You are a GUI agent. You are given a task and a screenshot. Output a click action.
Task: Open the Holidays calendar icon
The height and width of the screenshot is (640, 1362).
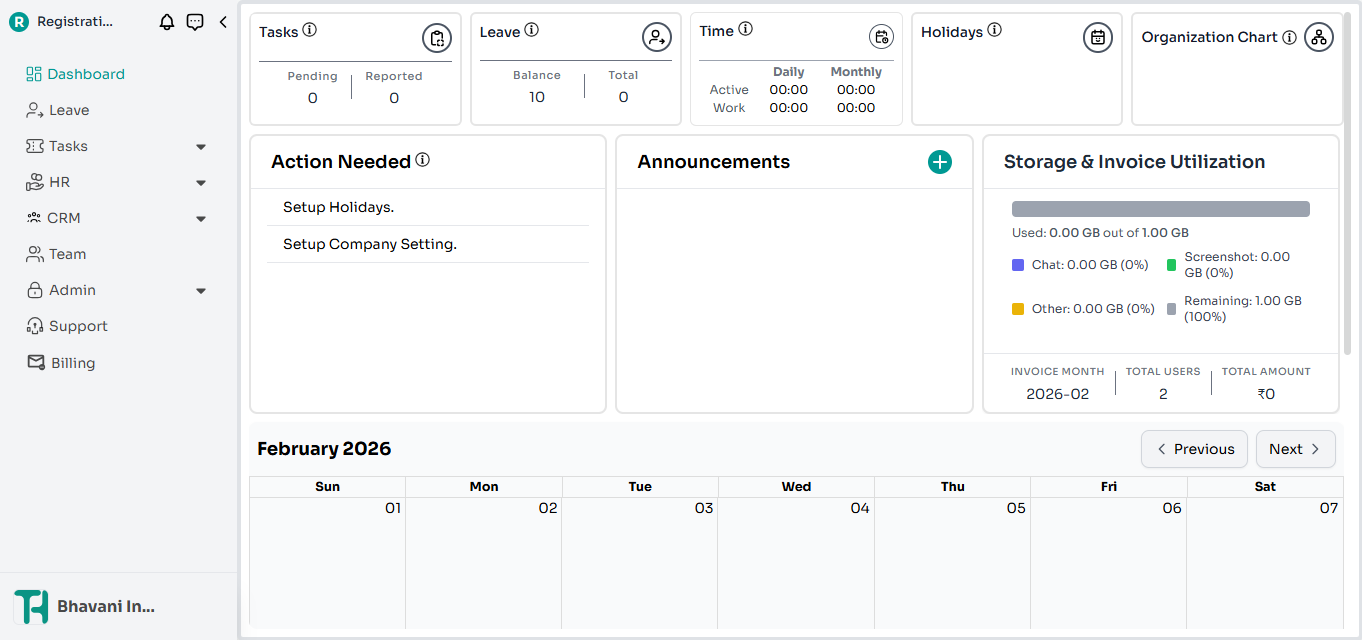[1098, 38]
